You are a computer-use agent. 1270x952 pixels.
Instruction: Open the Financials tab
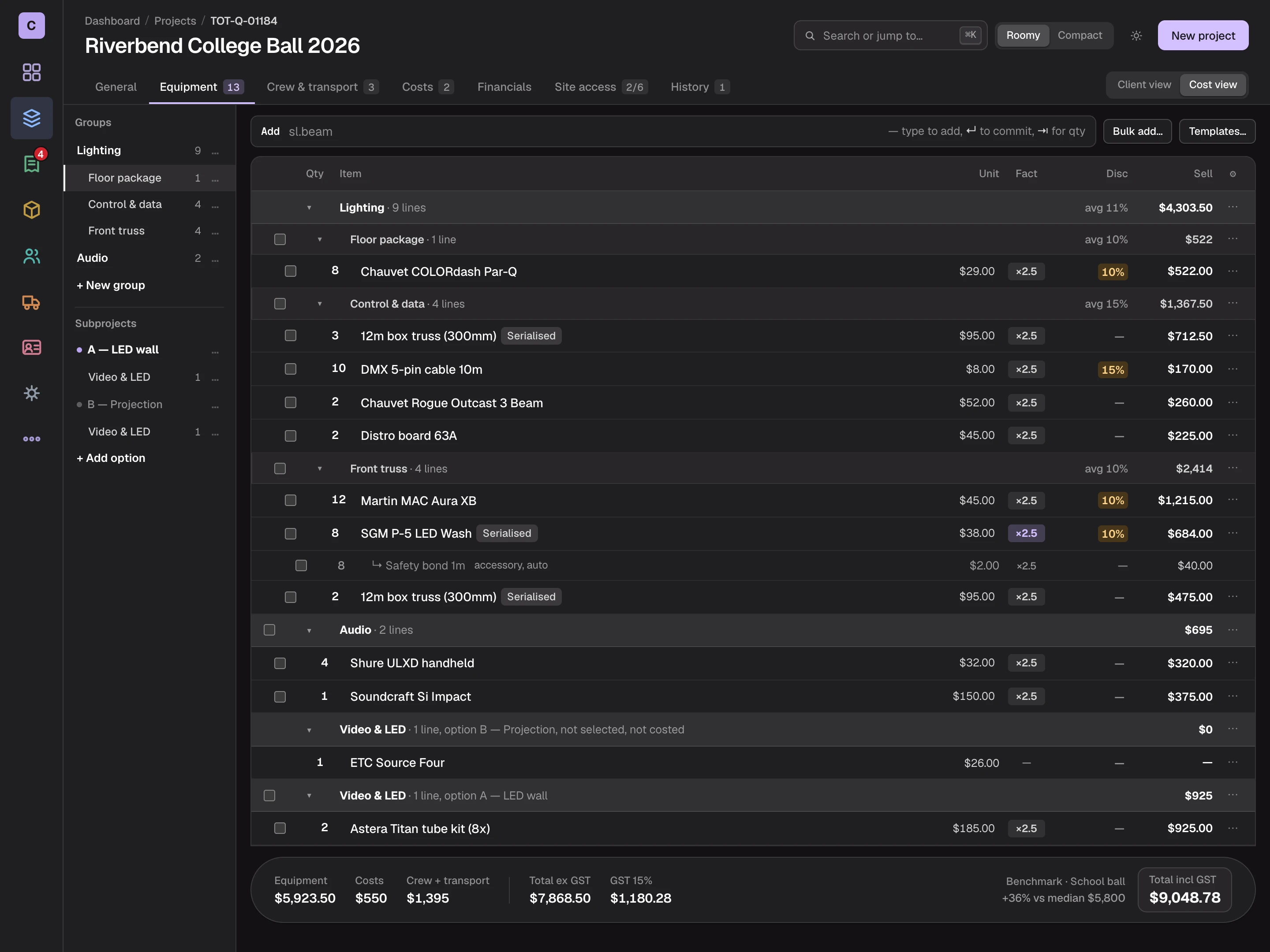pyautogui.click(x=504, y=87)
